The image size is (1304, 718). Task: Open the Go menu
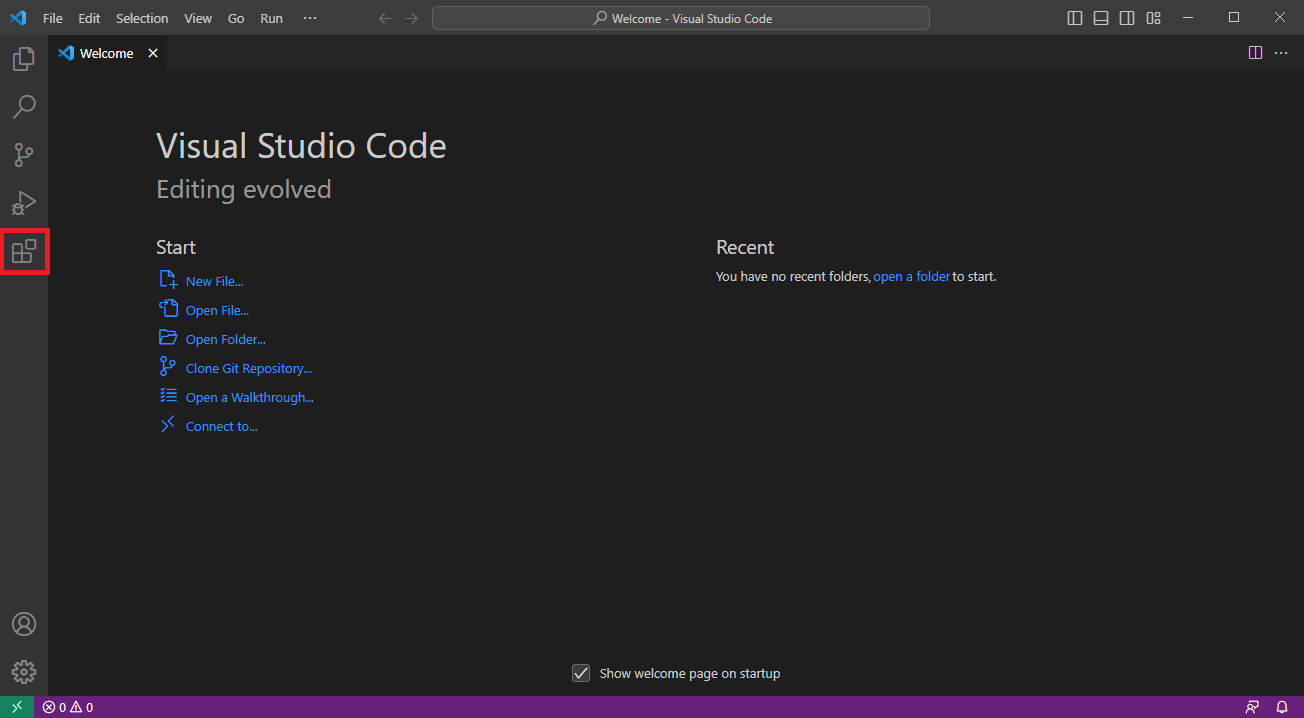[x=236, y=18]
